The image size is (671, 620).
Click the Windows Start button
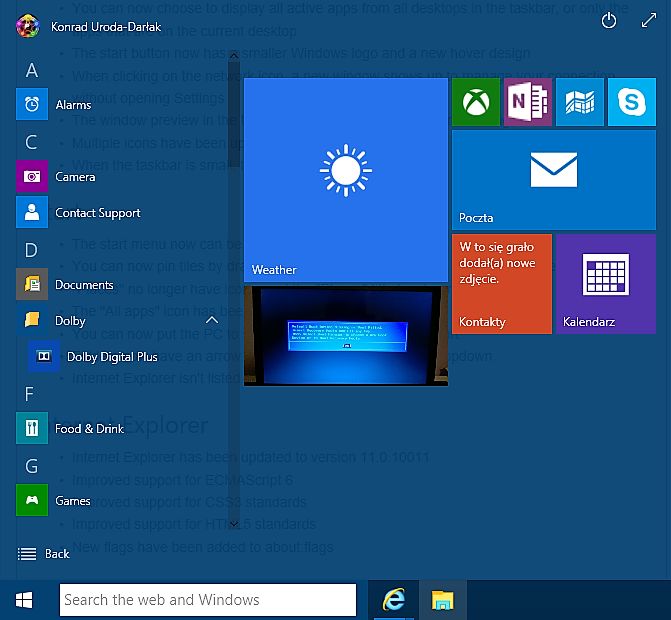[x=24, y=600]
